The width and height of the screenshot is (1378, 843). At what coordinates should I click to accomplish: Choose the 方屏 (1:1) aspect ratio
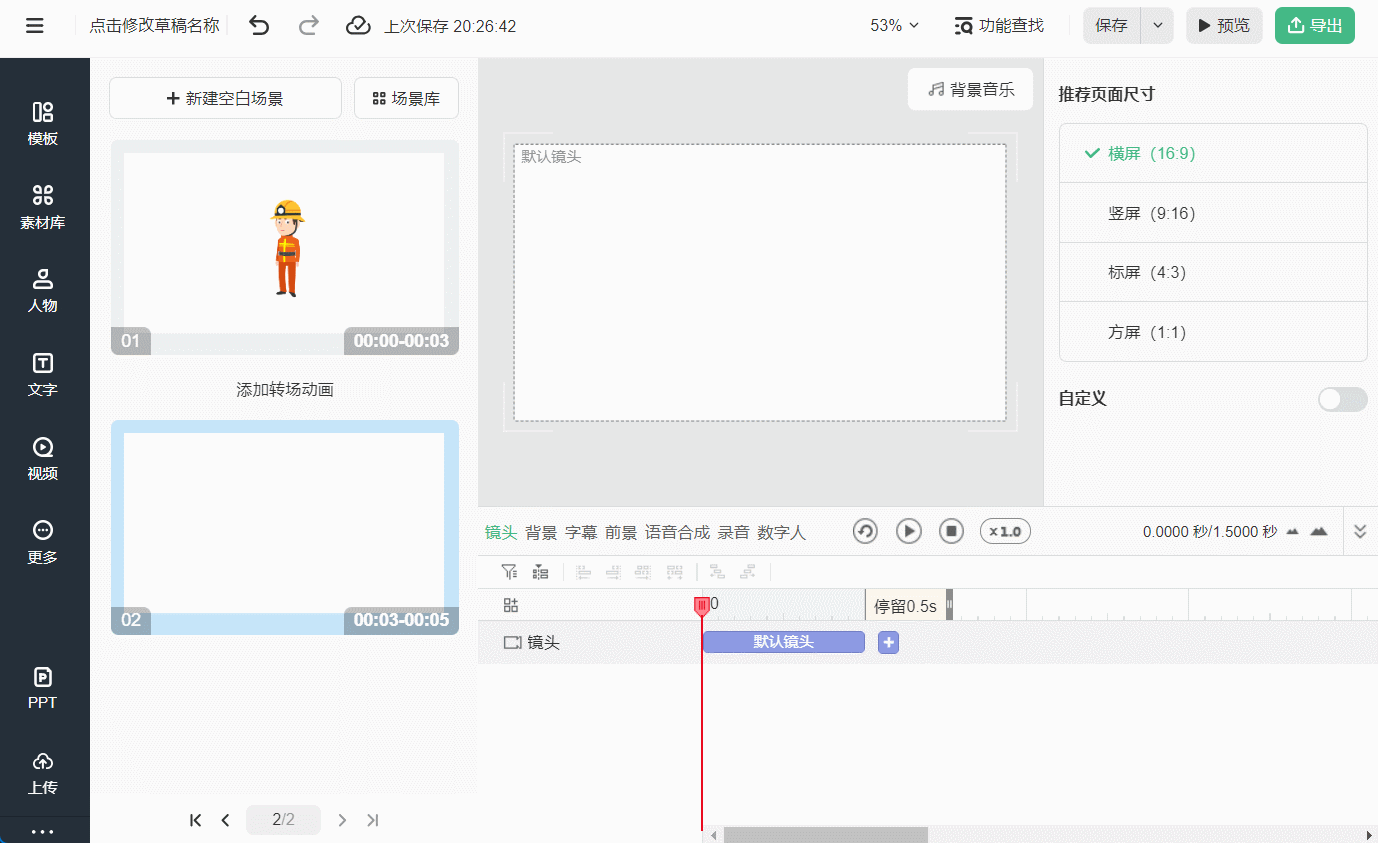click(x=1212, y=331)
